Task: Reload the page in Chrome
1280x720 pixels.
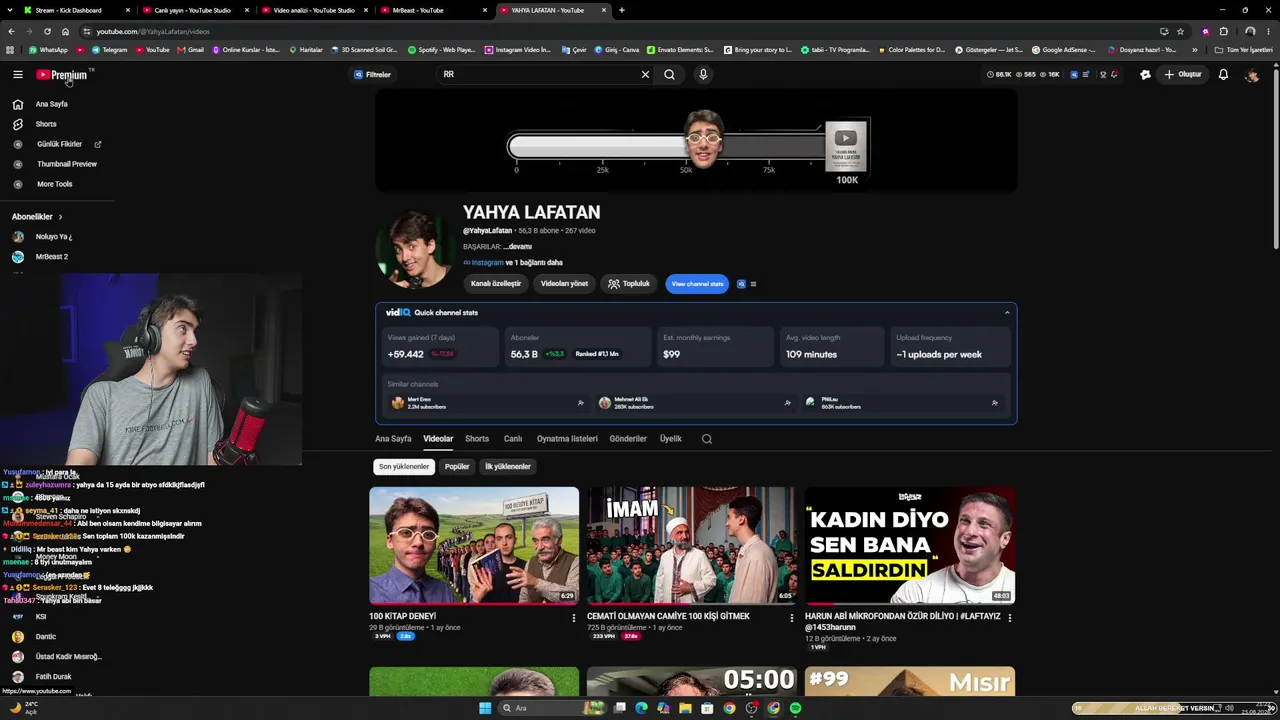Action: tap(47, 31)
